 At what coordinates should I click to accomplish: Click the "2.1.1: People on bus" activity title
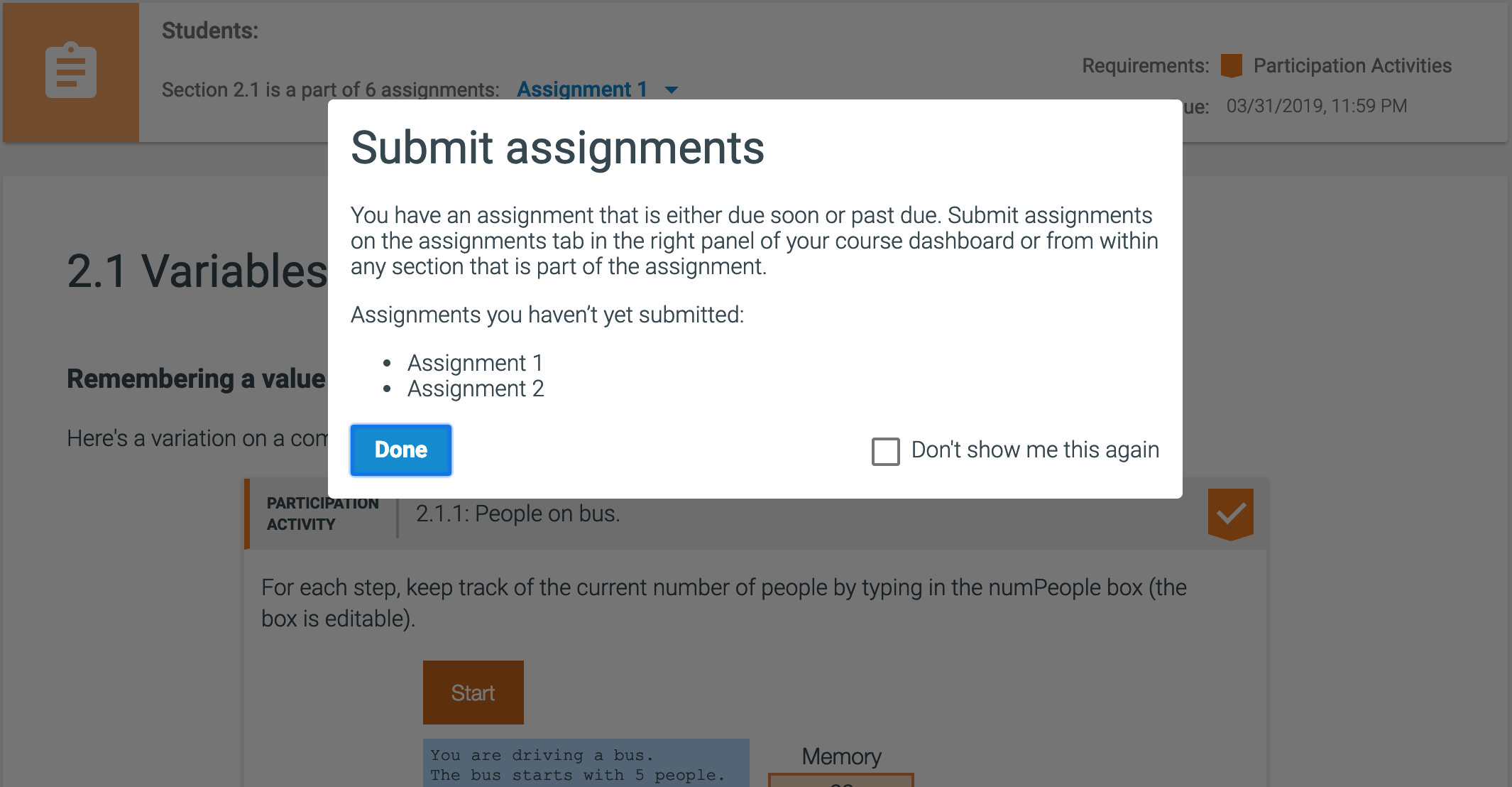click(x=517, y=514)
